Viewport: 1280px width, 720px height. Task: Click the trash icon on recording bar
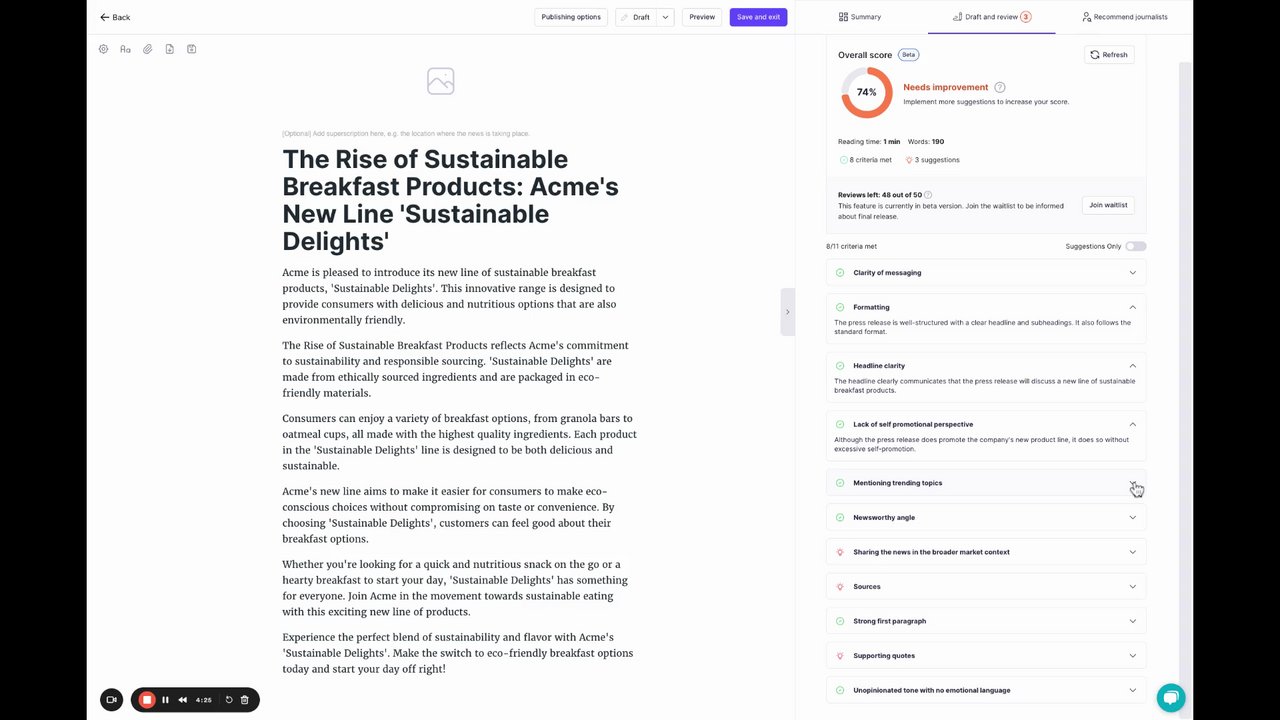pyautogui.click(x=245, y=700)
